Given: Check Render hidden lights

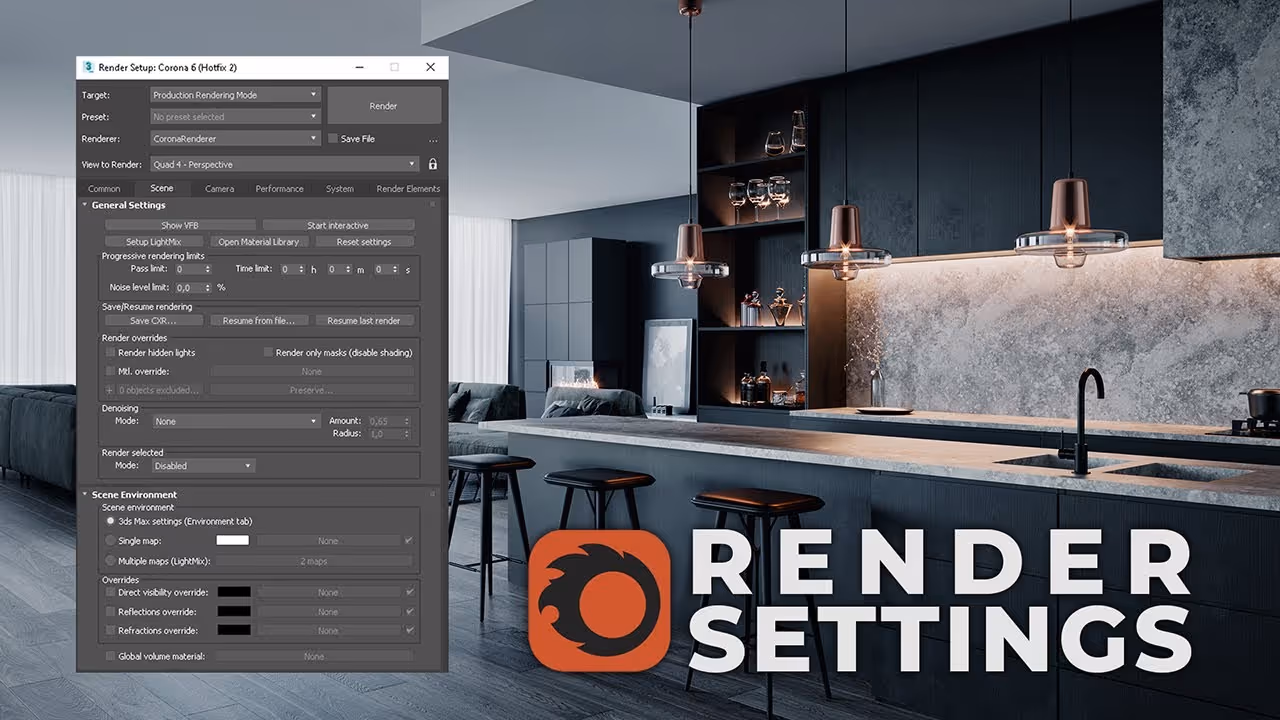Looking at the screenshot, I should click(110, 353).
